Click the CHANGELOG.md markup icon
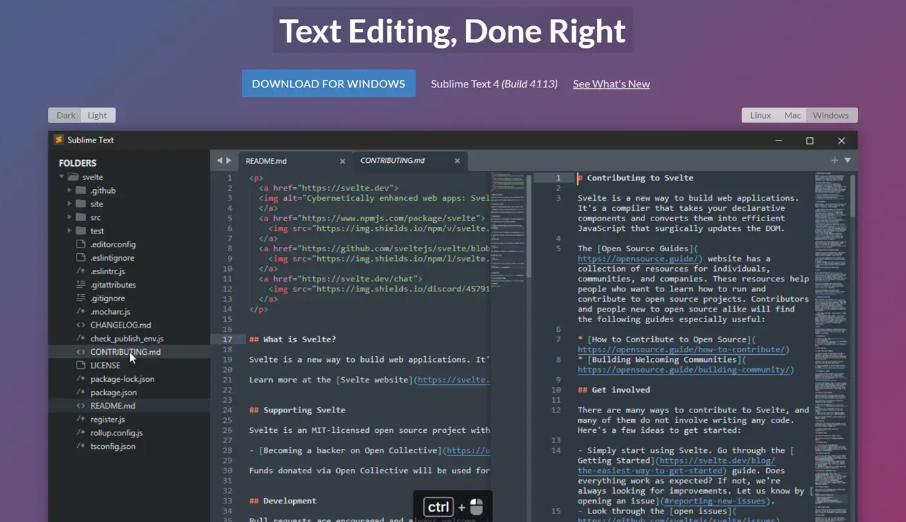This screenshot has width=906, height=522. pos(81,325)
